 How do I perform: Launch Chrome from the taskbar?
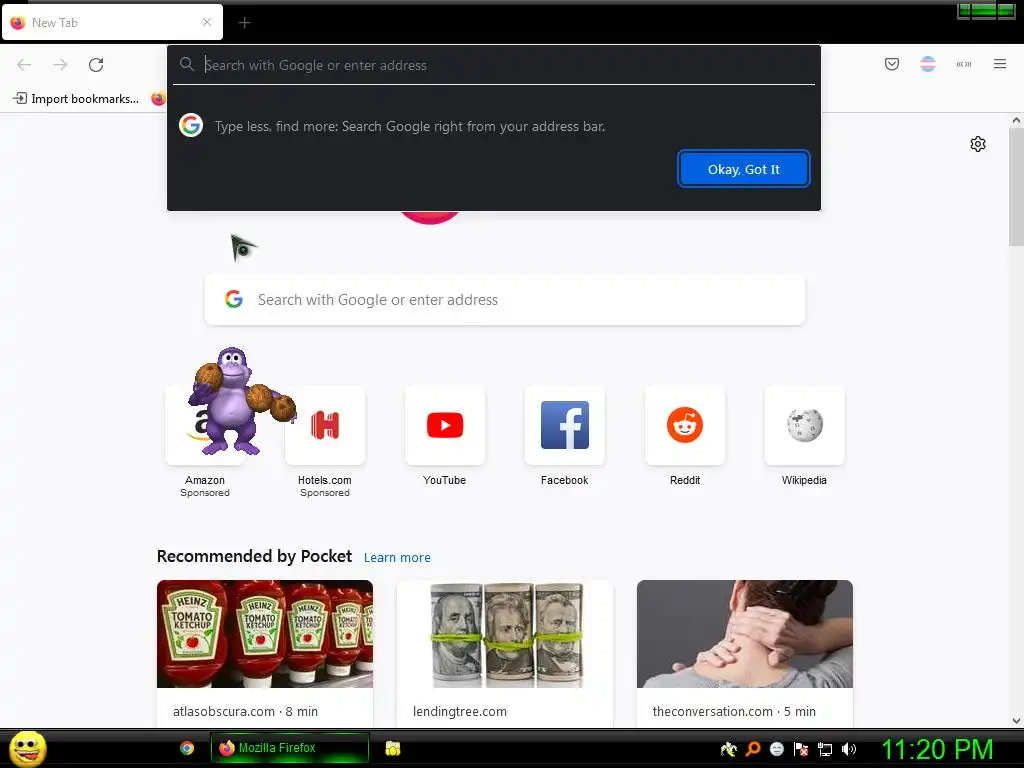[x=187, y=748]
